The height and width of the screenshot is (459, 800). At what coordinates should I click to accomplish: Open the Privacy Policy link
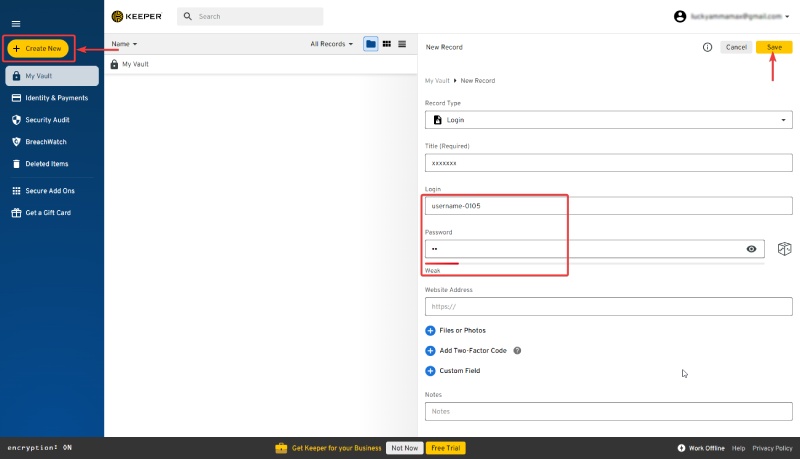(x=772, y=448)
